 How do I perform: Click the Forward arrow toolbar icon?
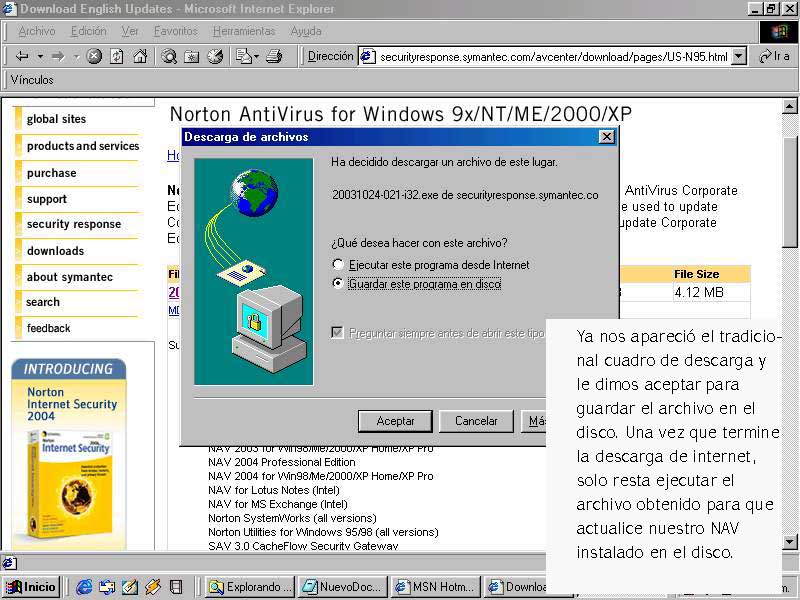pyautogui.click(x=58, y=56)
